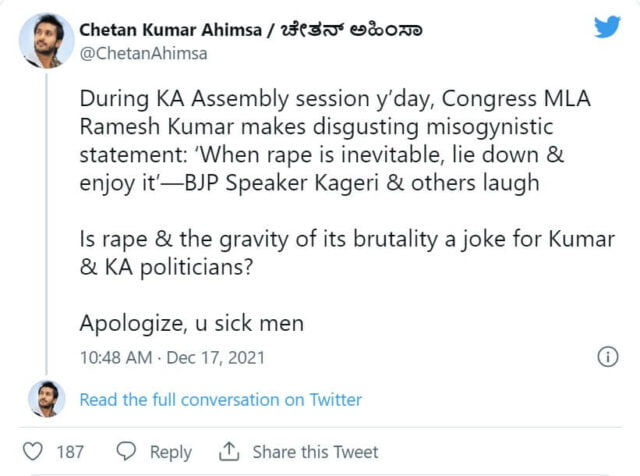Click small avatar beside full conversation link
640x476 pixels.
click(x=46, y=399)
